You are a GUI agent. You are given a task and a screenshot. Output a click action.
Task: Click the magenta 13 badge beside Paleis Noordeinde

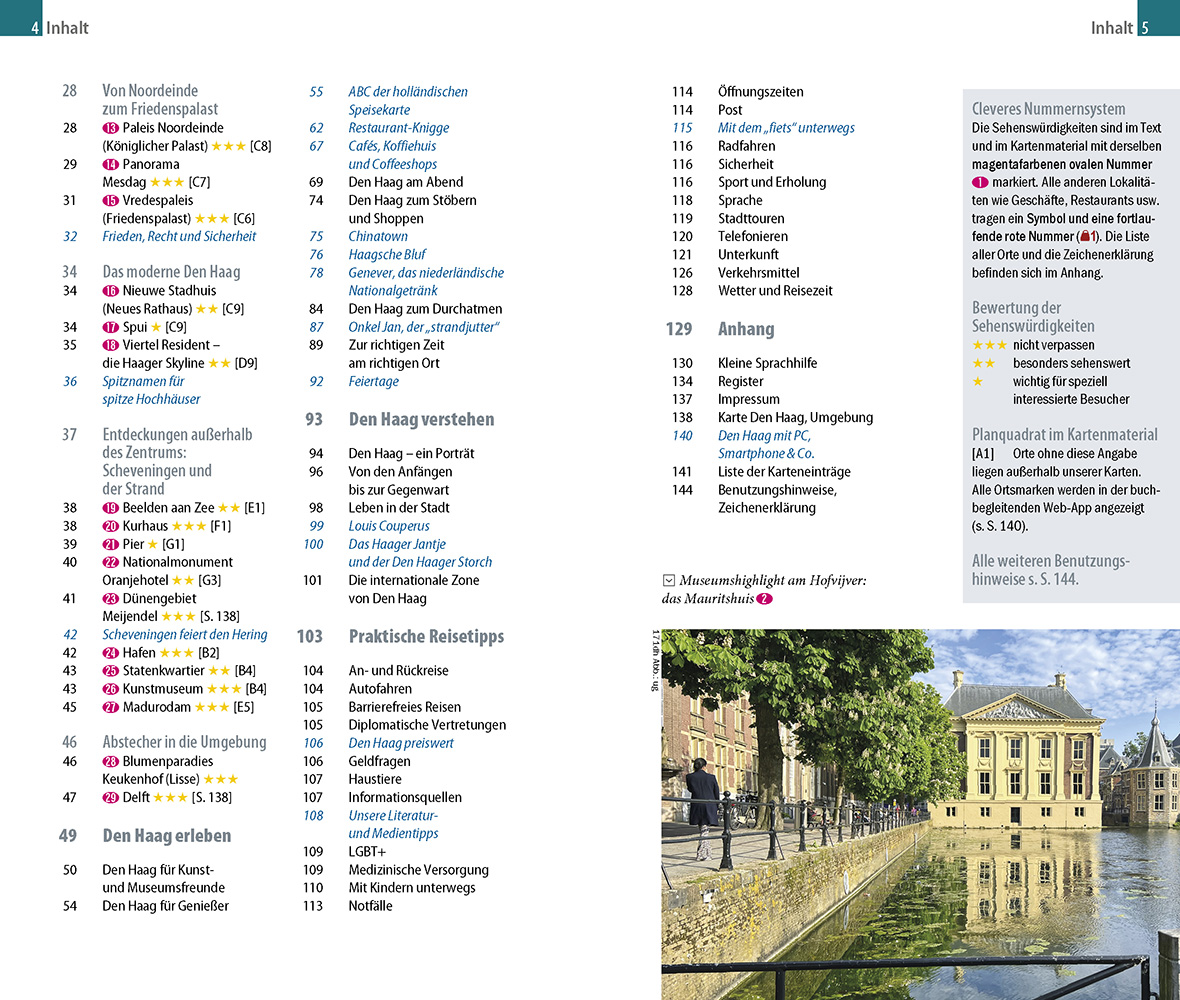(110, 128)
